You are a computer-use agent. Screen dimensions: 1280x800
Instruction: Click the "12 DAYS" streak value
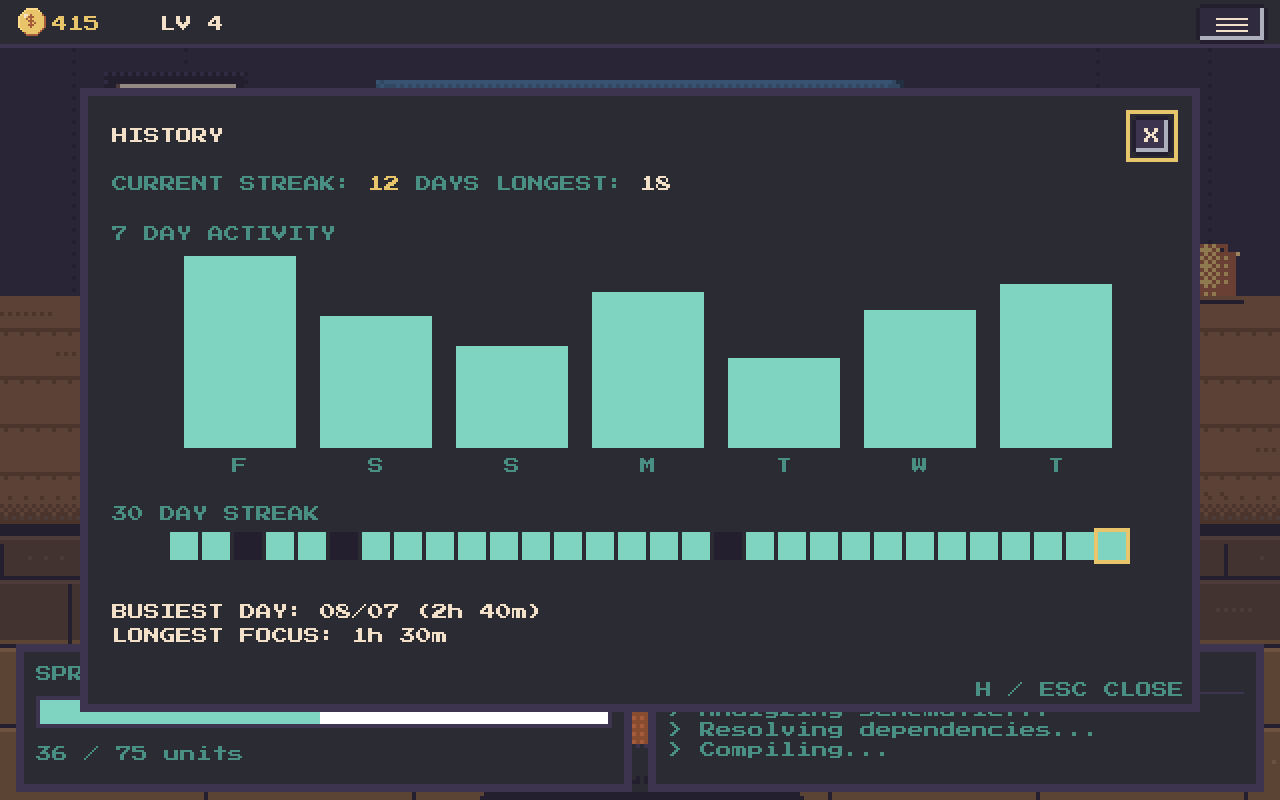(x=424, y=183)
